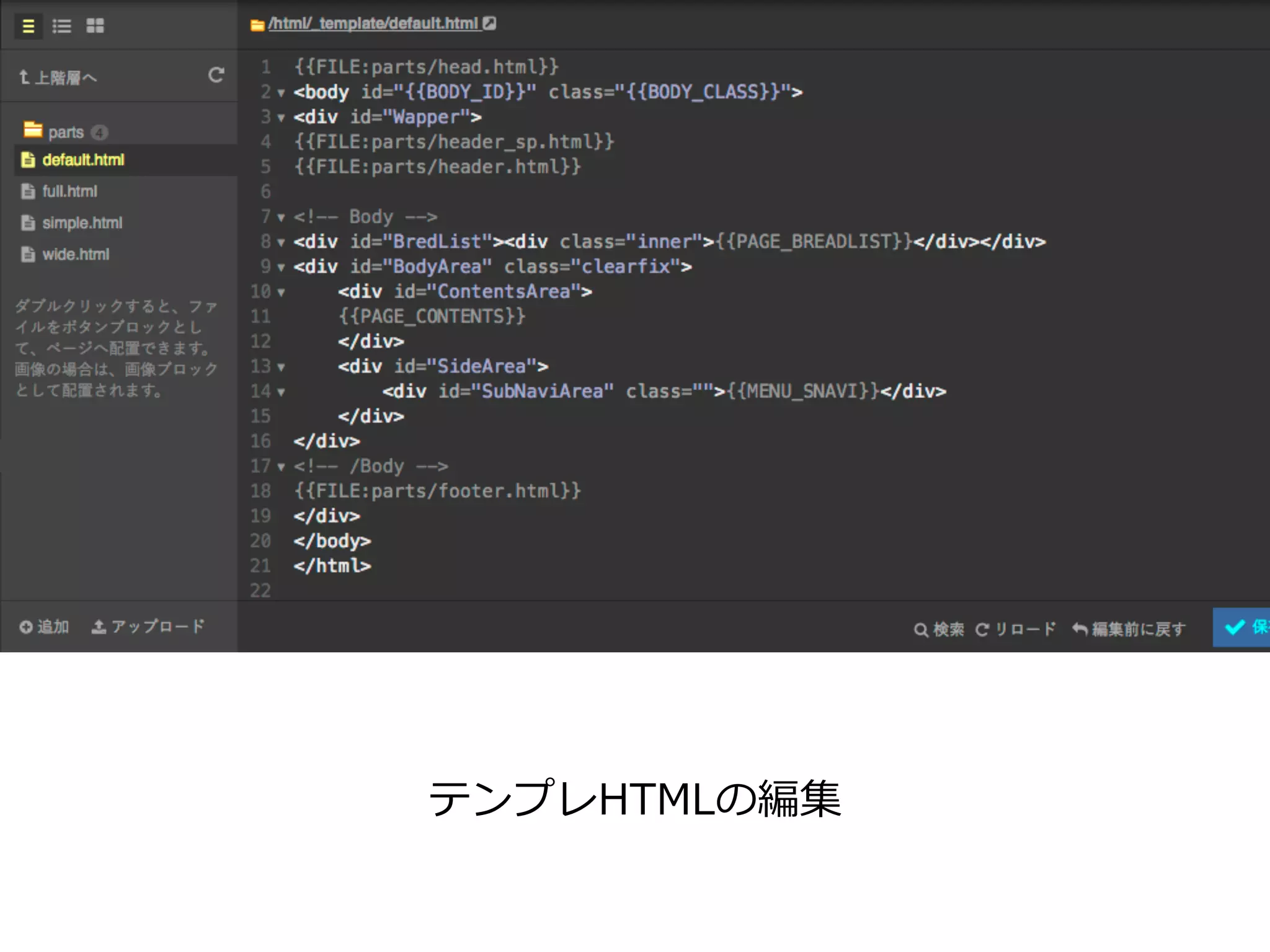
Task: Click the blue save button with checkmark
Action: pos(1241,627)
